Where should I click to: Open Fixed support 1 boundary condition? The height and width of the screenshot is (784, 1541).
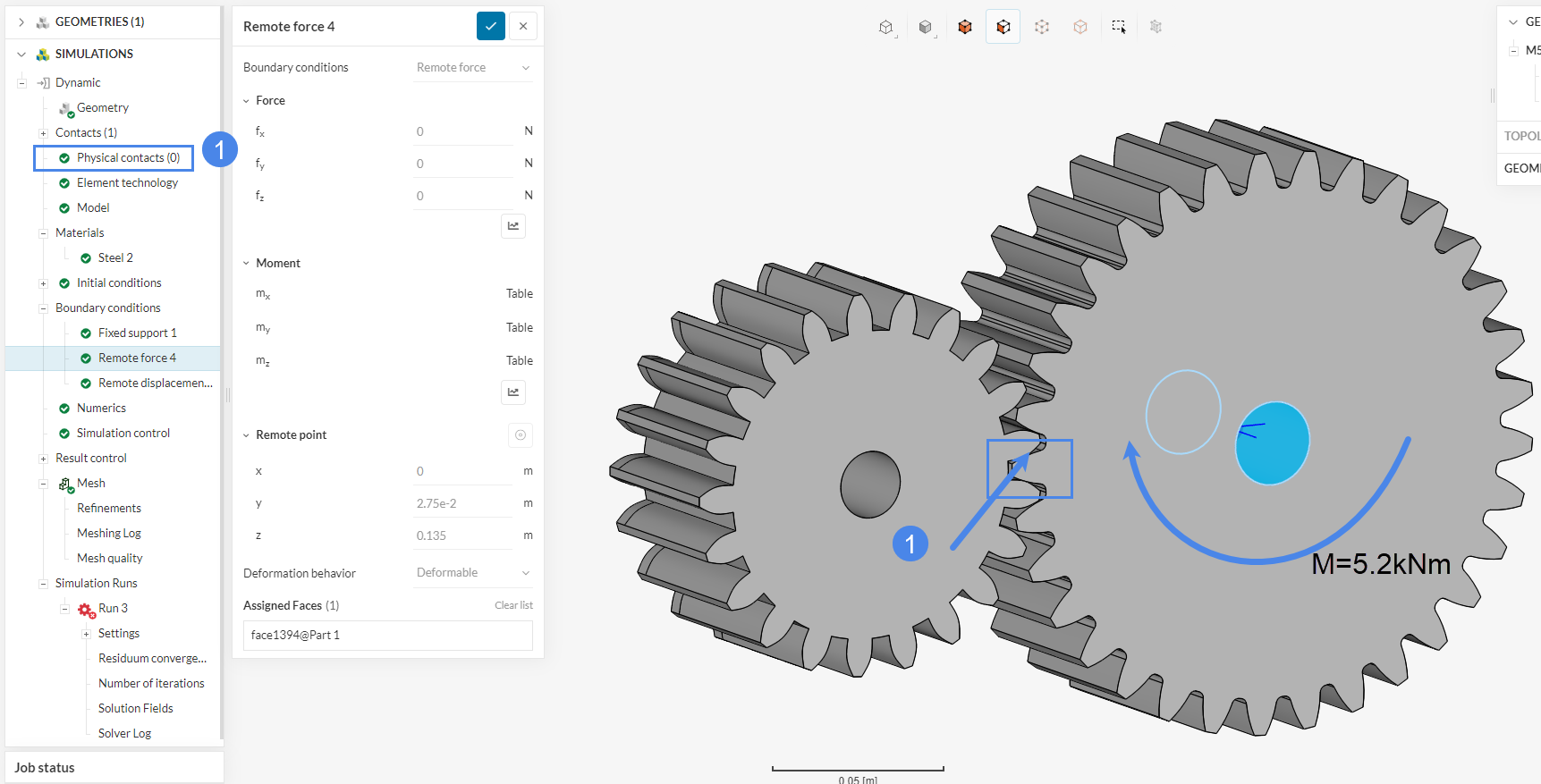tap(137, 333)
